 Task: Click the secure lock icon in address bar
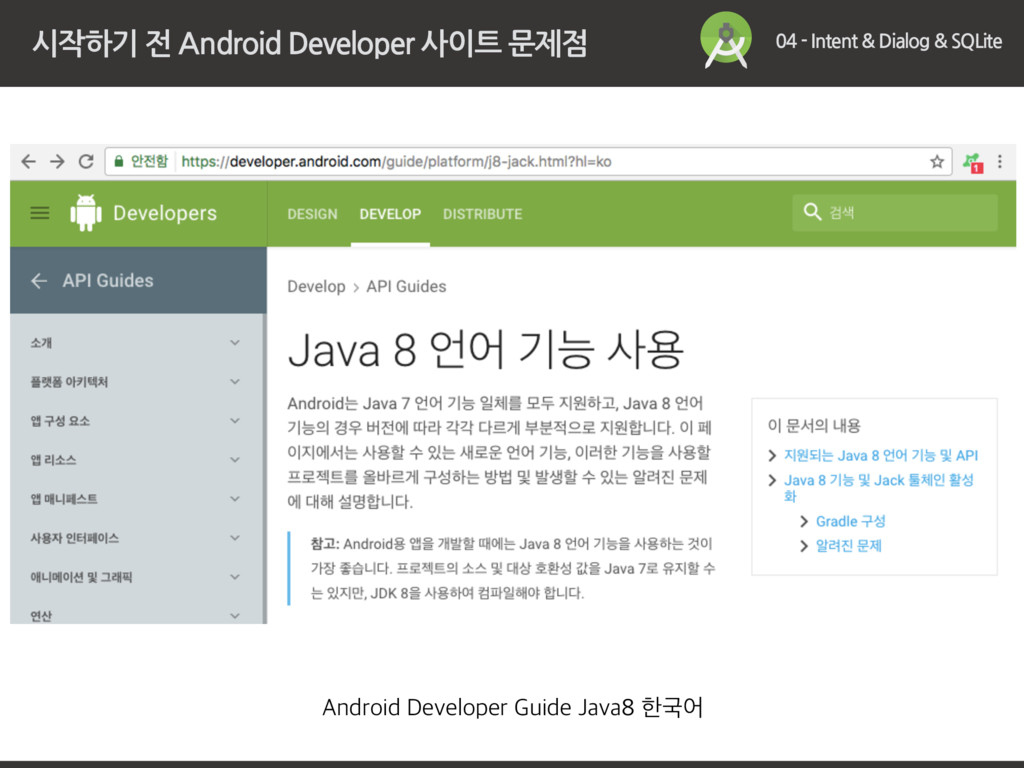(119, 161)
